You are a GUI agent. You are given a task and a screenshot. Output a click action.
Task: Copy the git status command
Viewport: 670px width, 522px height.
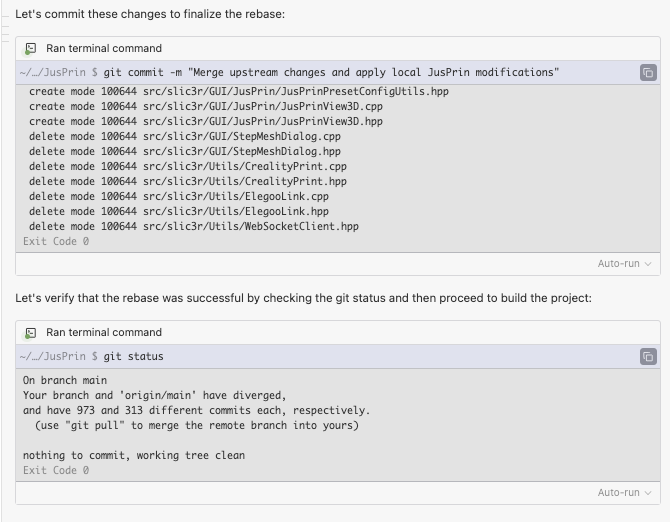click(648, 356)
